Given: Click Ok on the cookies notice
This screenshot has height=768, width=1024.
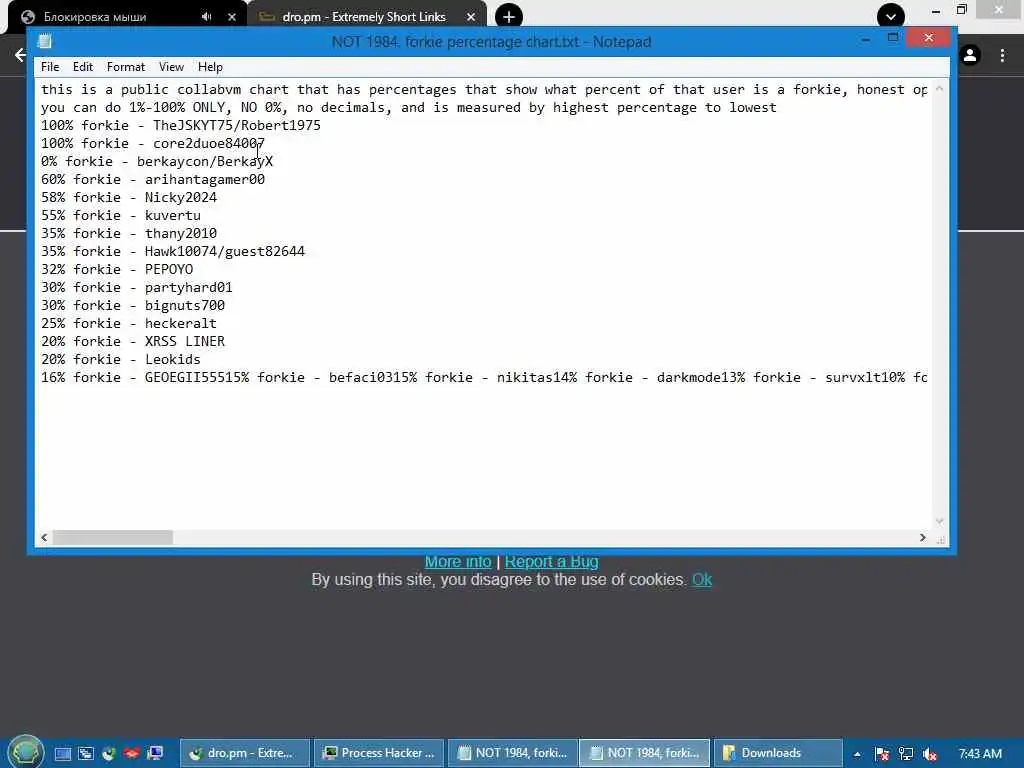Looking at the screenshot, I should coord(702,580).
